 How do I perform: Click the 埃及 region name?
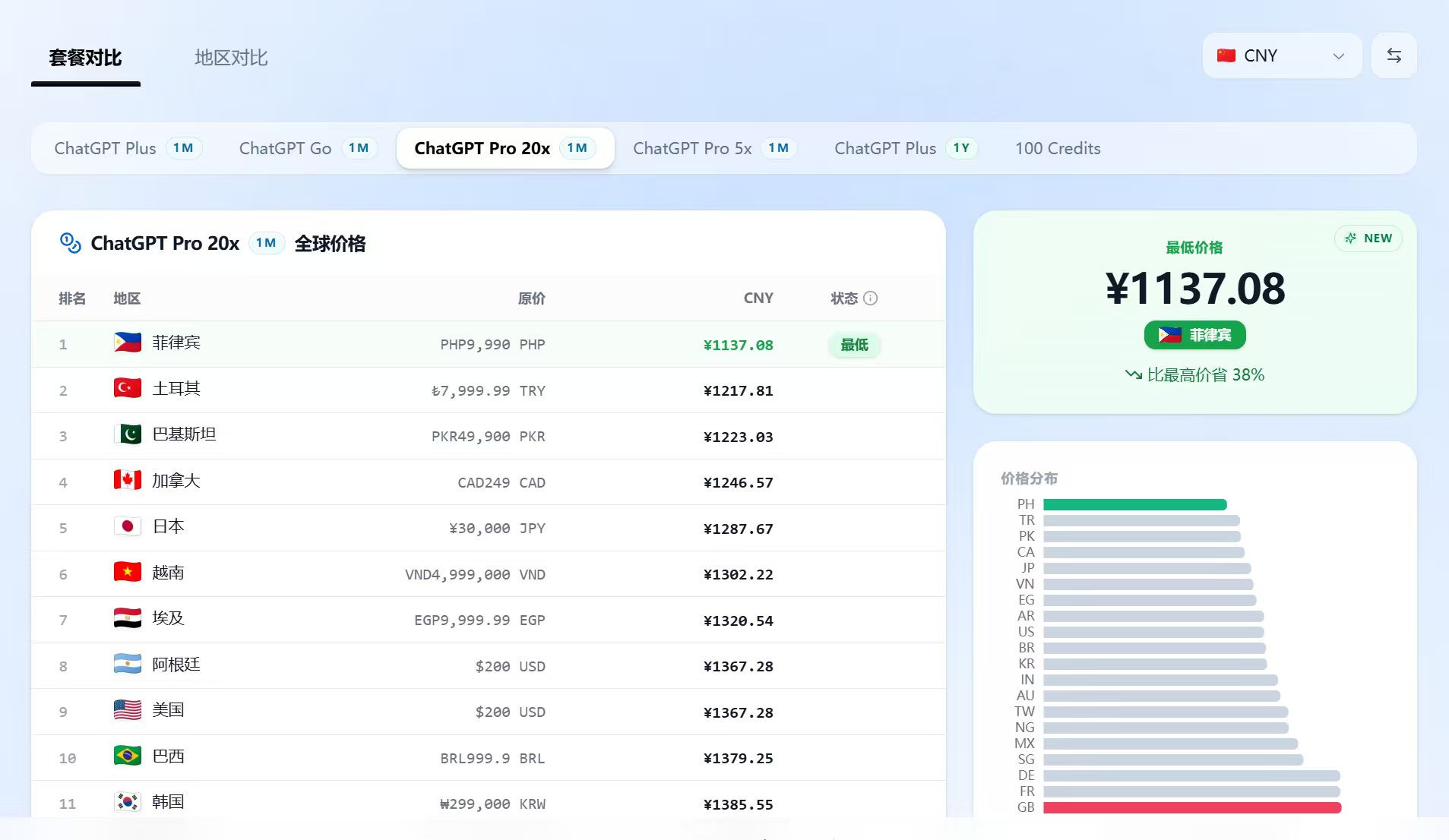point(168,618)
